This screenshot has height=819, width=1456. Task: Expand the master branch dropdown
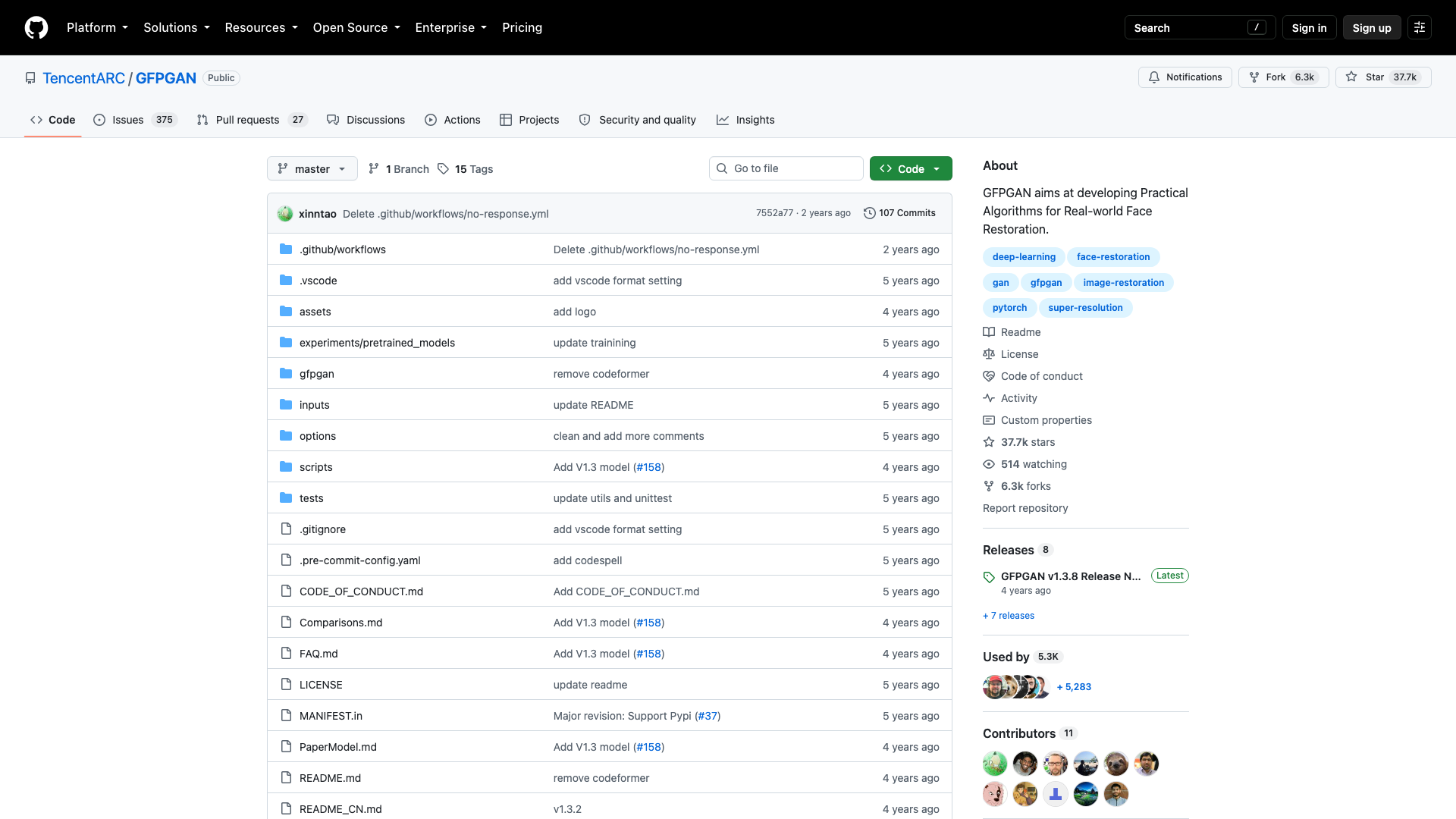(x=312, y=169)
